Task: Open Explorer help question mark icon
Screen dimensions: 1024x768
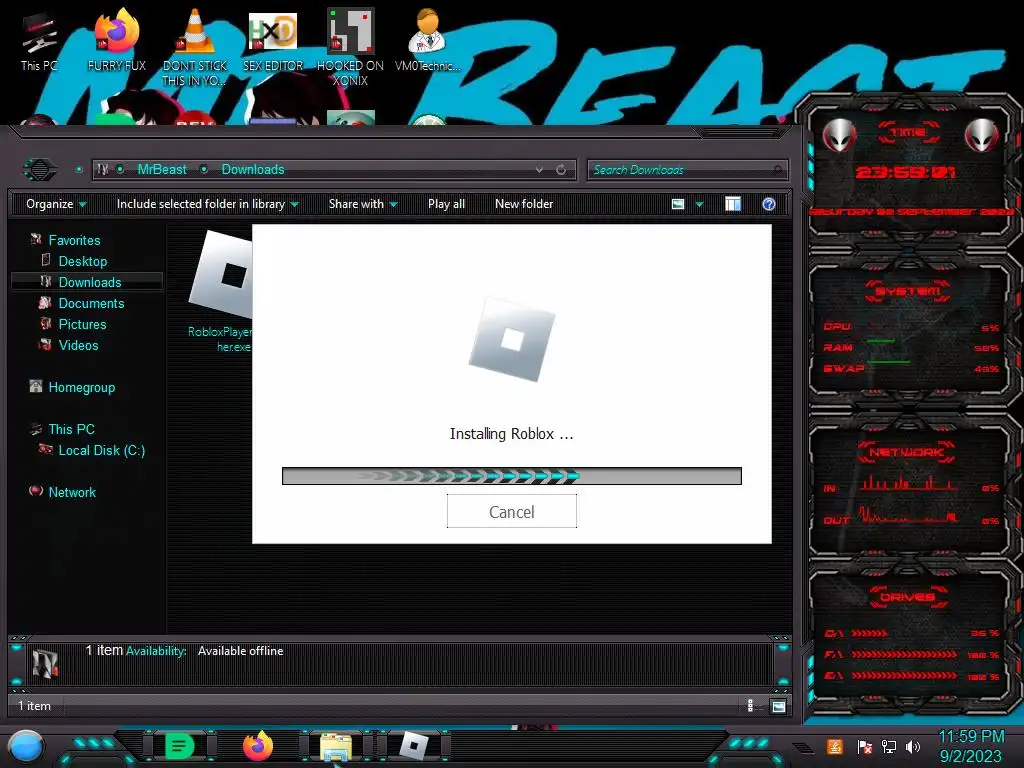Action: pyautogui.click(x=769, y=204)
